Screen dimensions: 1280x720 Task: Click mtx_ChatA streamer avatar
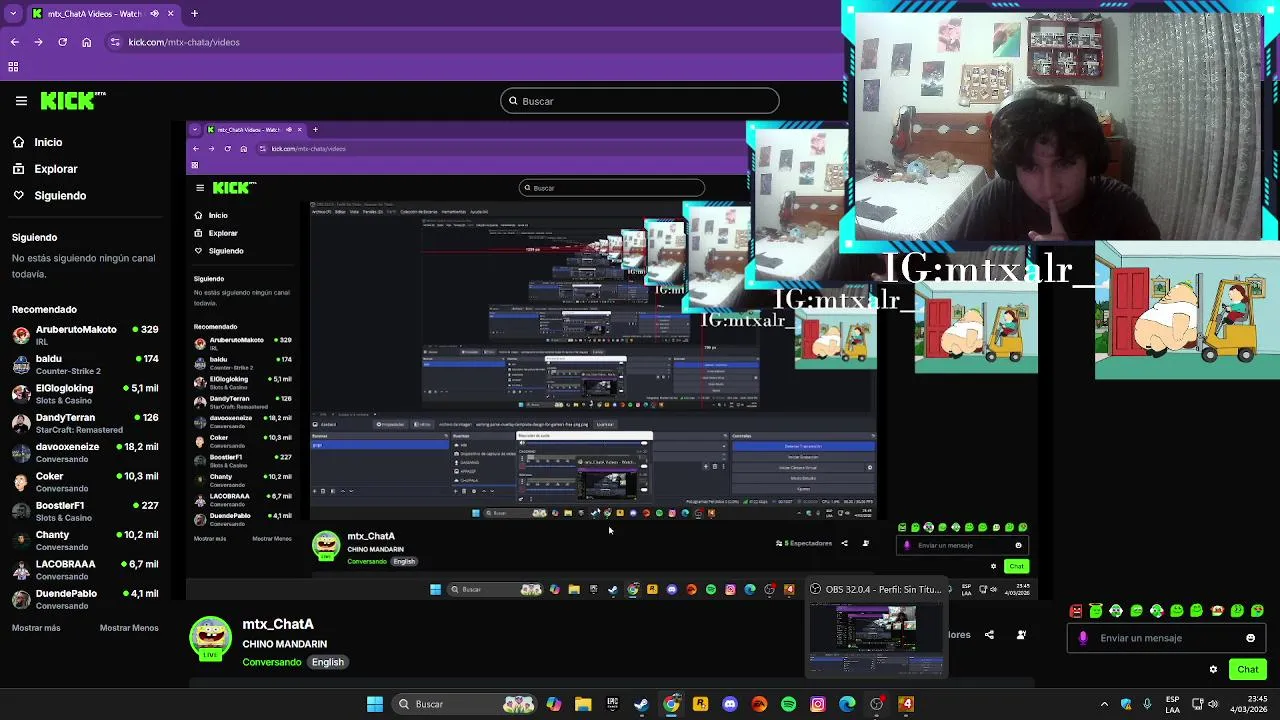tap(210, 639)
